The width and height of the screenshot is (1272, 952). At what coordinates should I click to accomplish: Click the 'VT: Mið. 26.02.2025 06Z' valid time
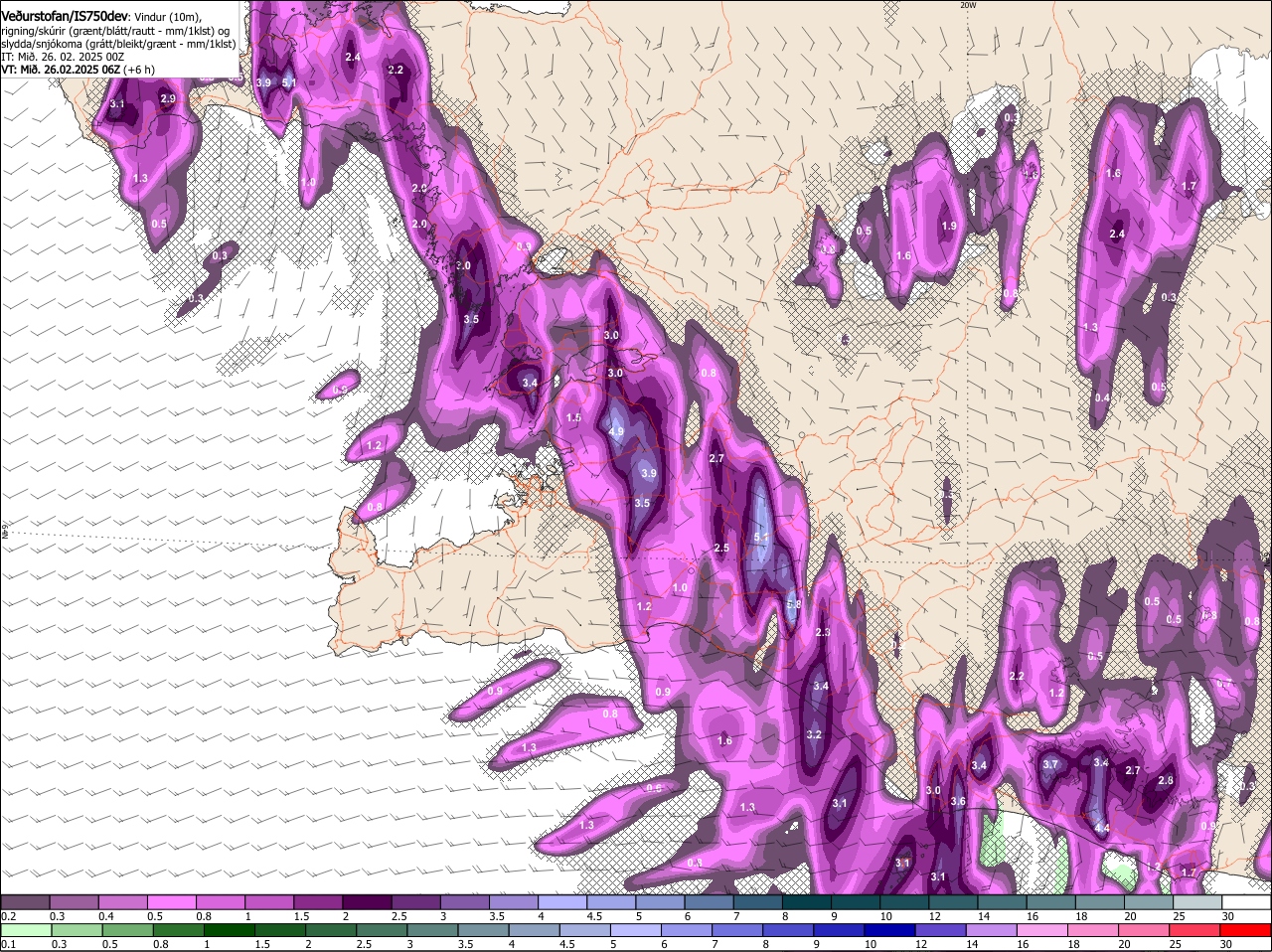tap(62, 70)
